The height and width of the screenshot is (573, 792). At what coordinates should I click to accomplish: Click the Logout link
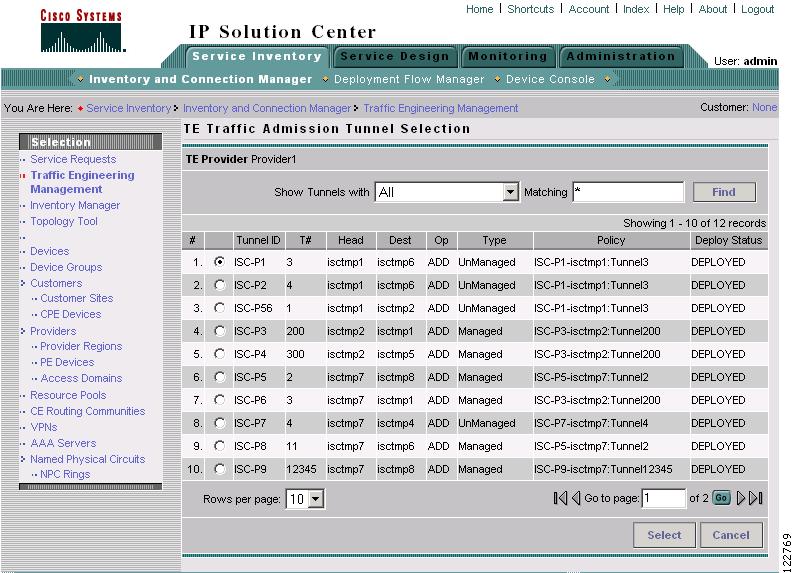(757, 9)
